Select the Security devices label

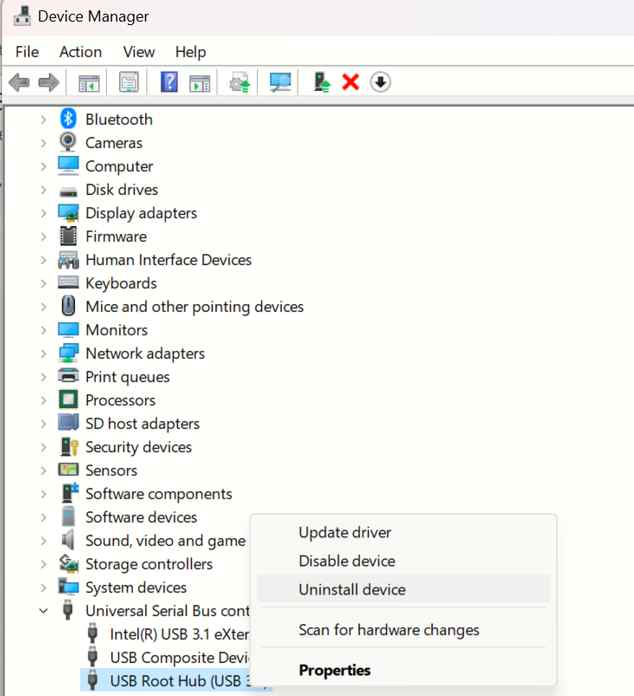tap(139, 447)
